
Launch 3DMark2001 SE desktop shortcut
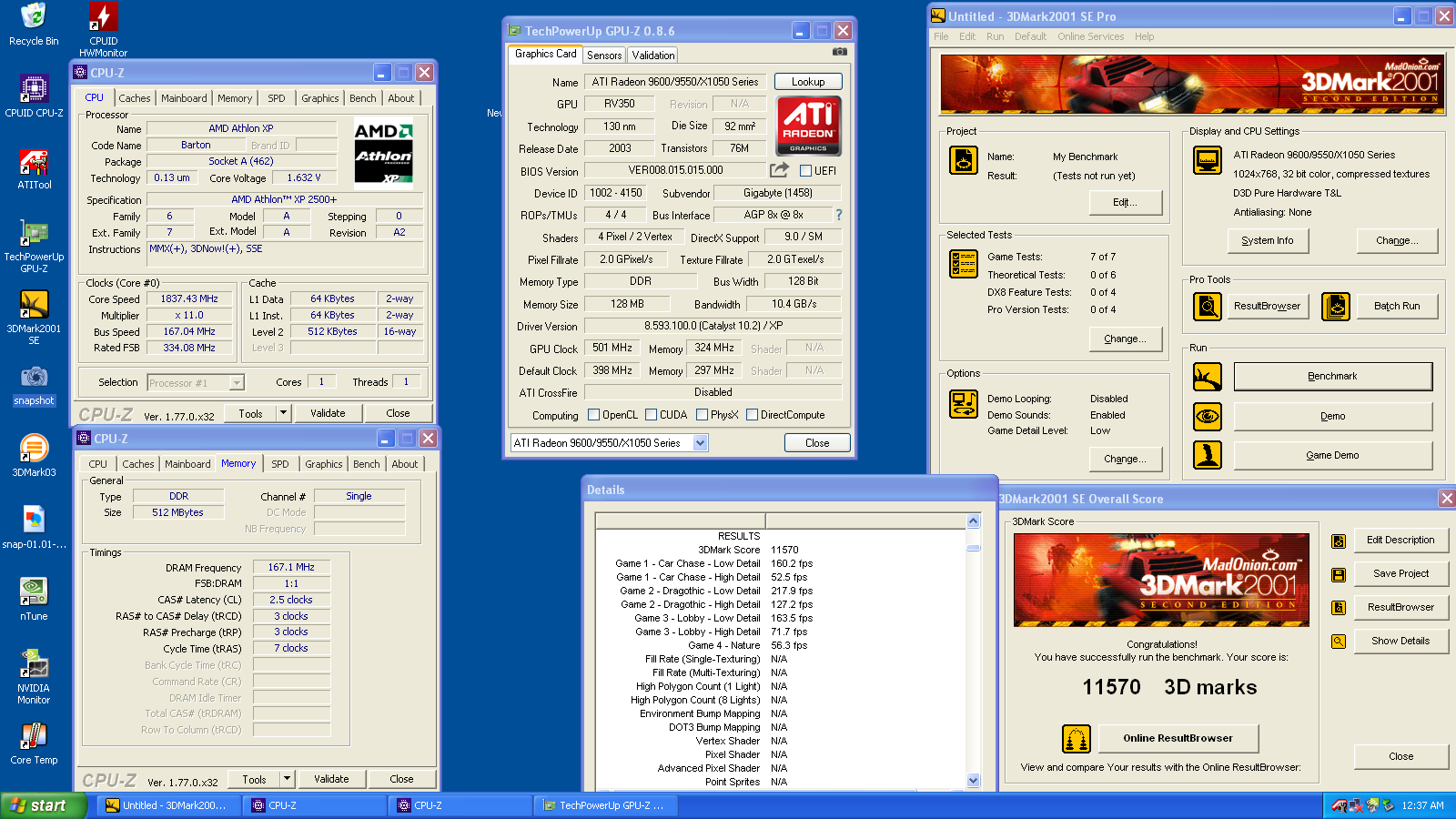tap(34, 317)
